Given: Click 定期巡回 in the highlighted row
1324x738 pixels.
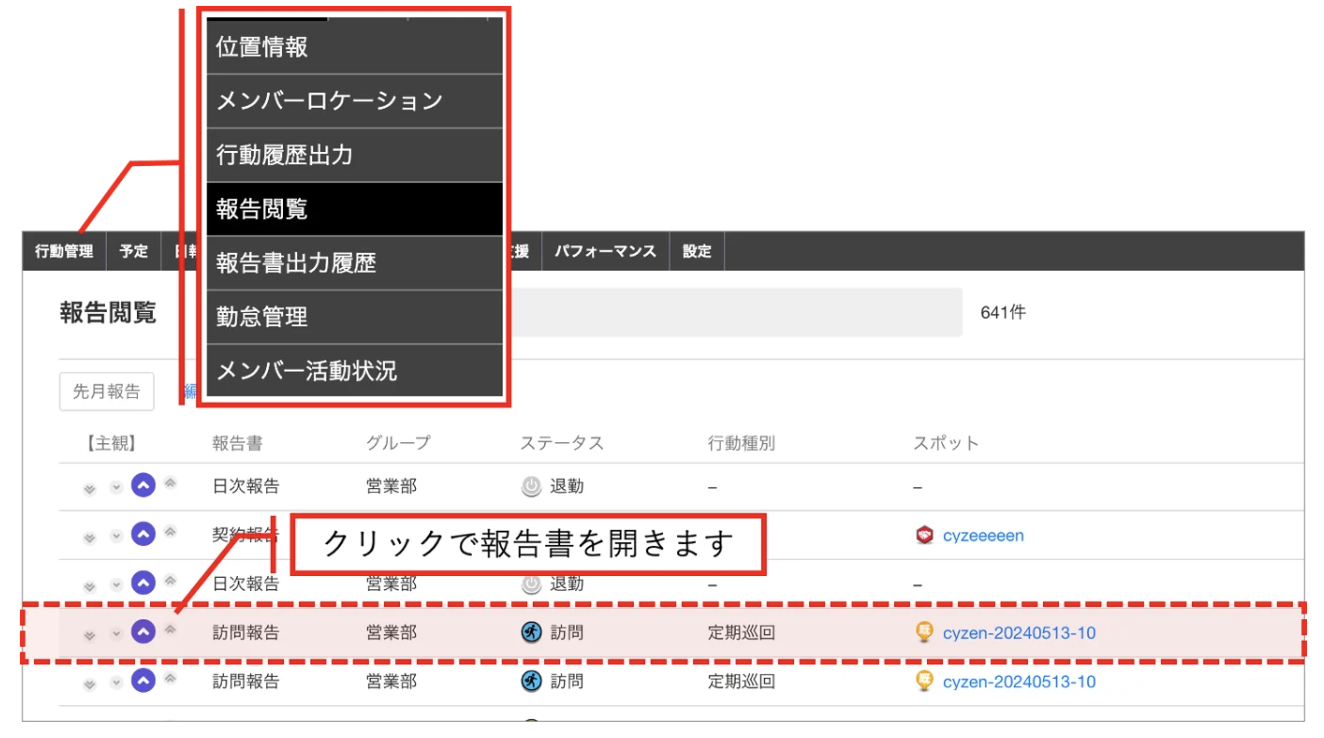Looking at the screenshot, I should tap(741, 632).
